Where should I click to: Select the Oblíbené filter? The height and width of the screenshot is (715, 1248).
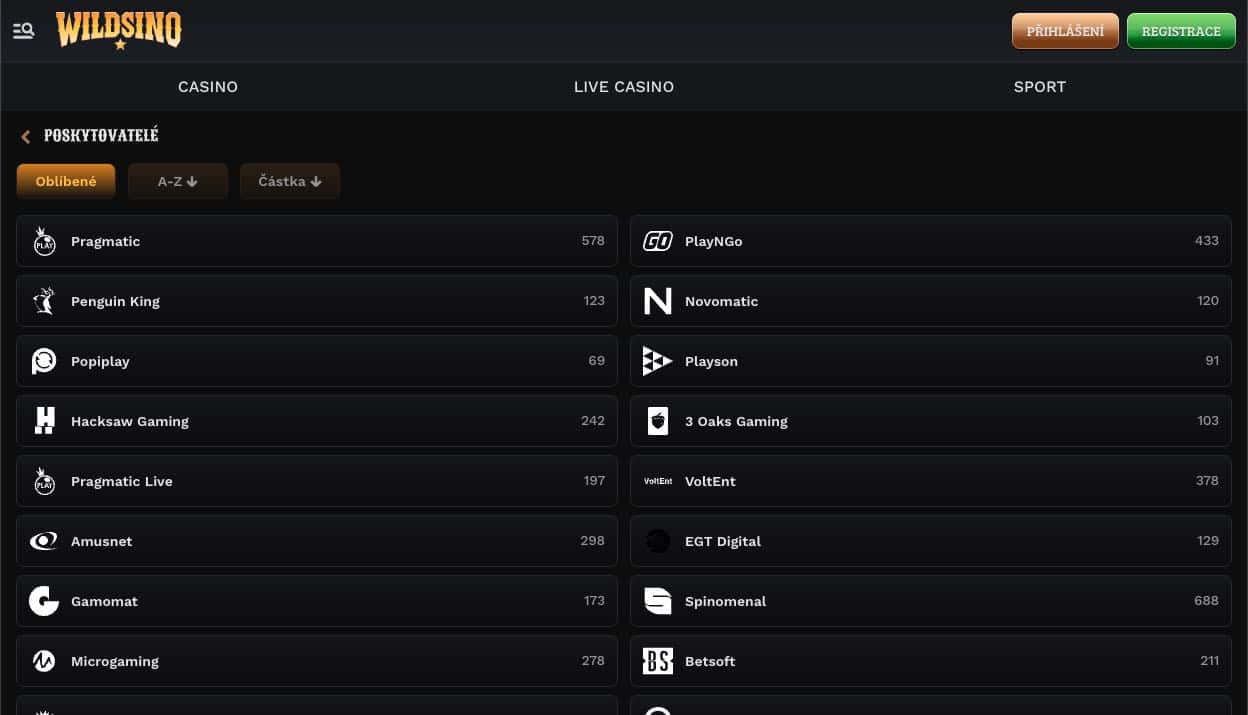point(66,181)
